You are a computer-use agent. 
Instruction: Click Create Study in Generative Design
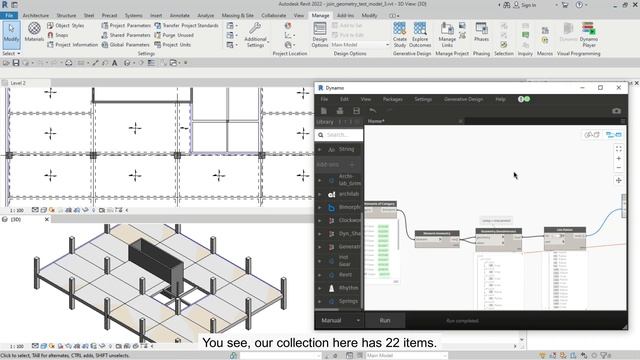point(400,35)
